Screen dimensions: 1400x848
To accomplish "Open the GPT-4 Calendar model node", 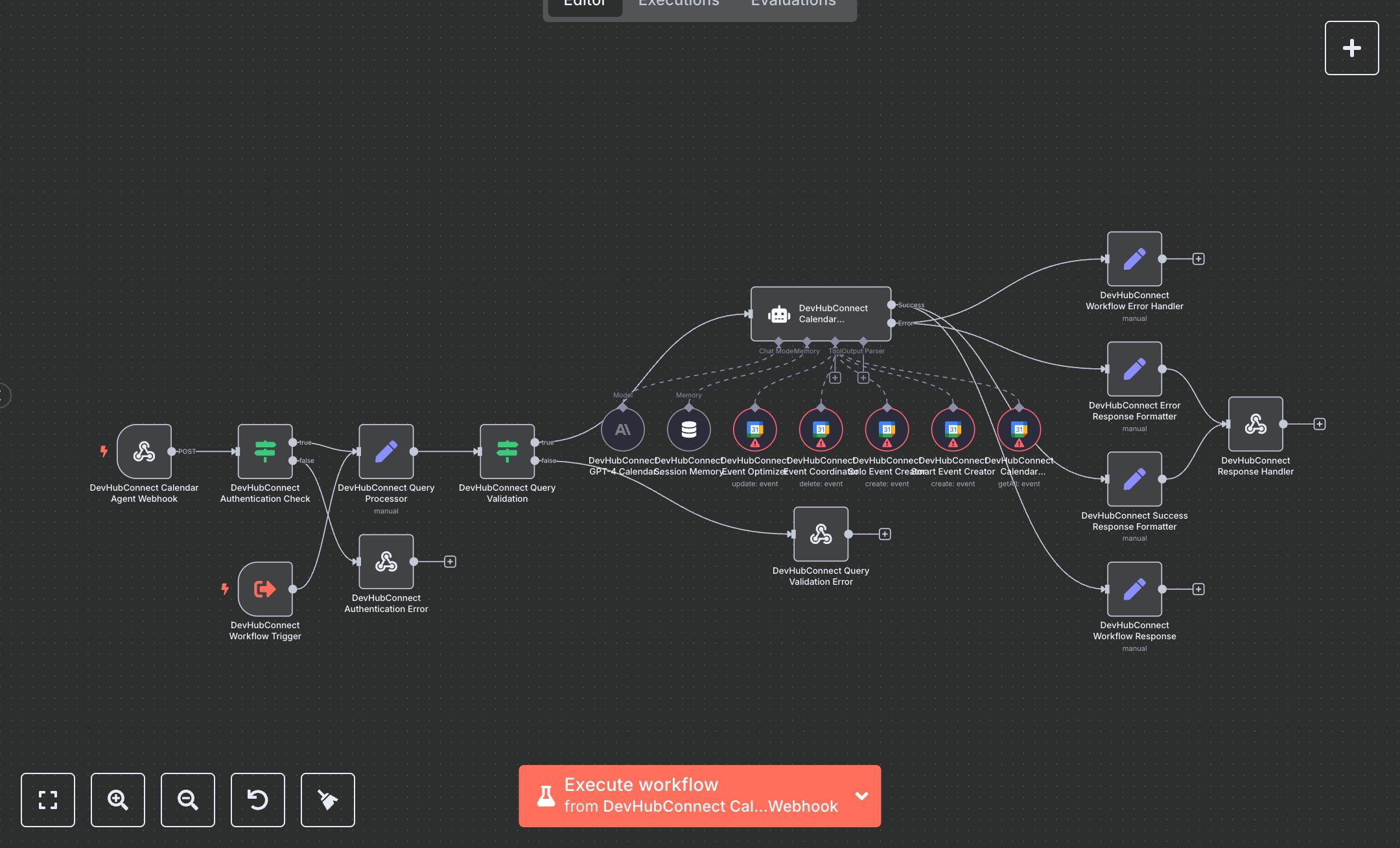I will [x=622, y=429].
